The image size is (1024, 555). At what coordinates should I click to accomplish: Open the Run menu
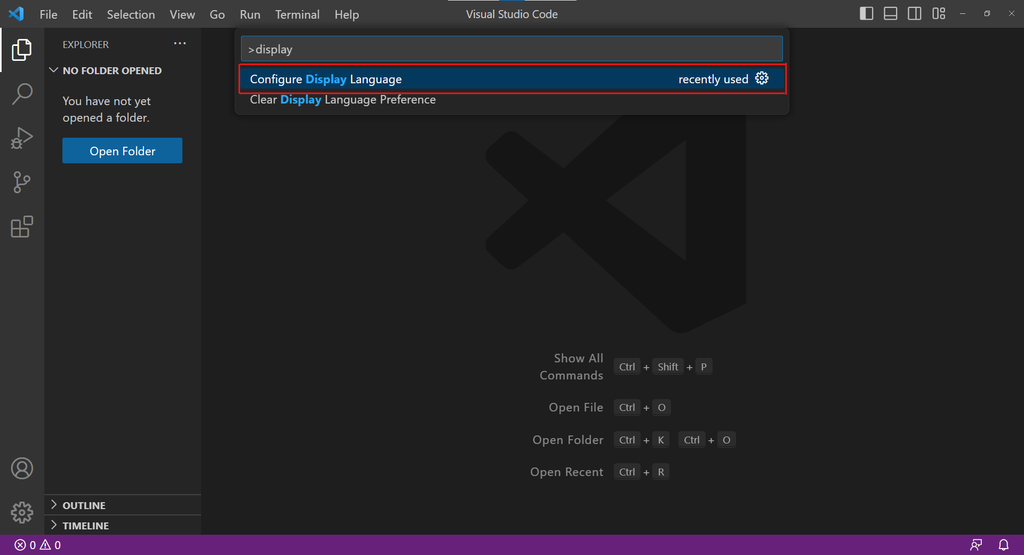pyautogui.click(x=250, y=14)
